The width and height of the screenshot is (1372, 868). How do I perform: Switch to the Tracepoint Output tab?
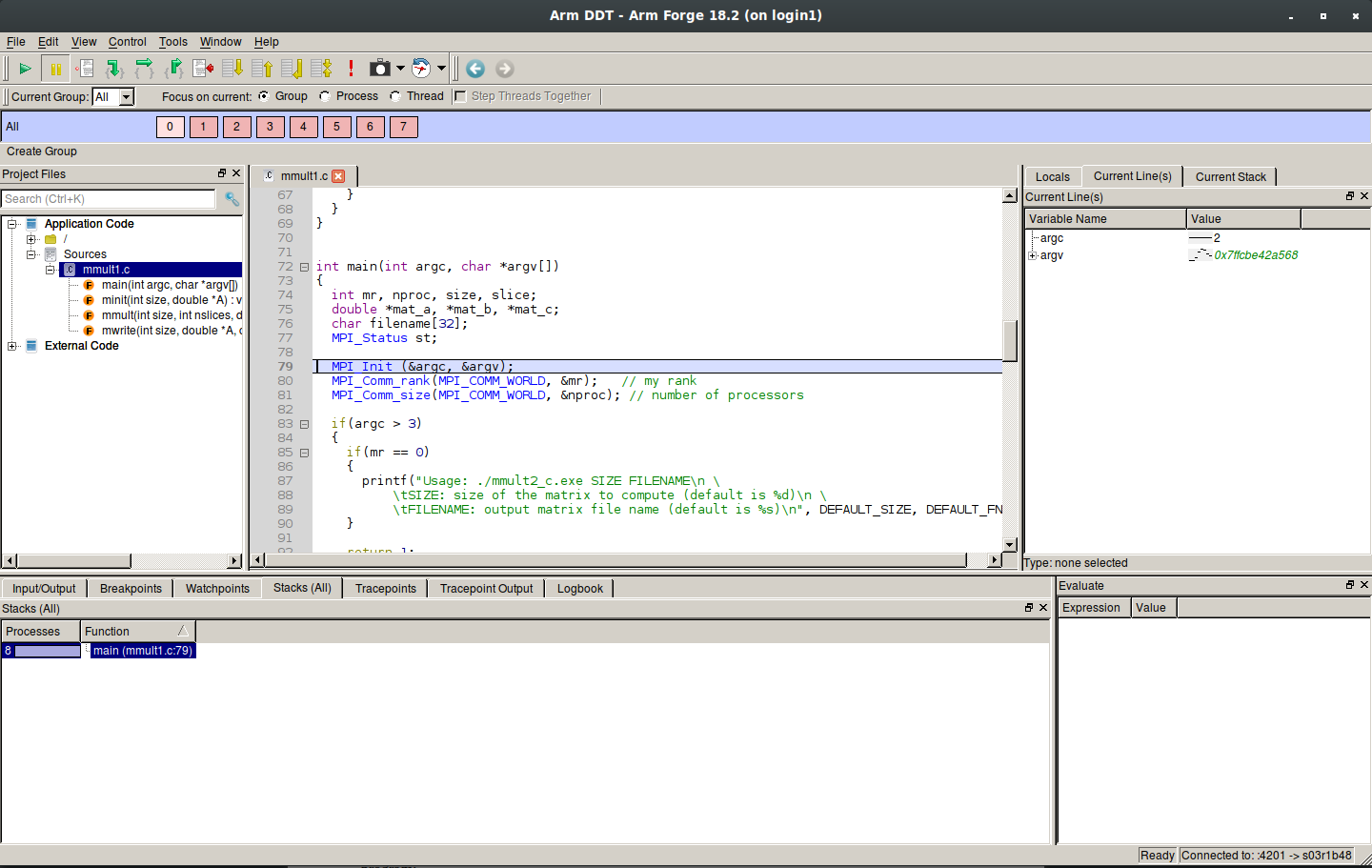[x=487, y=589]
